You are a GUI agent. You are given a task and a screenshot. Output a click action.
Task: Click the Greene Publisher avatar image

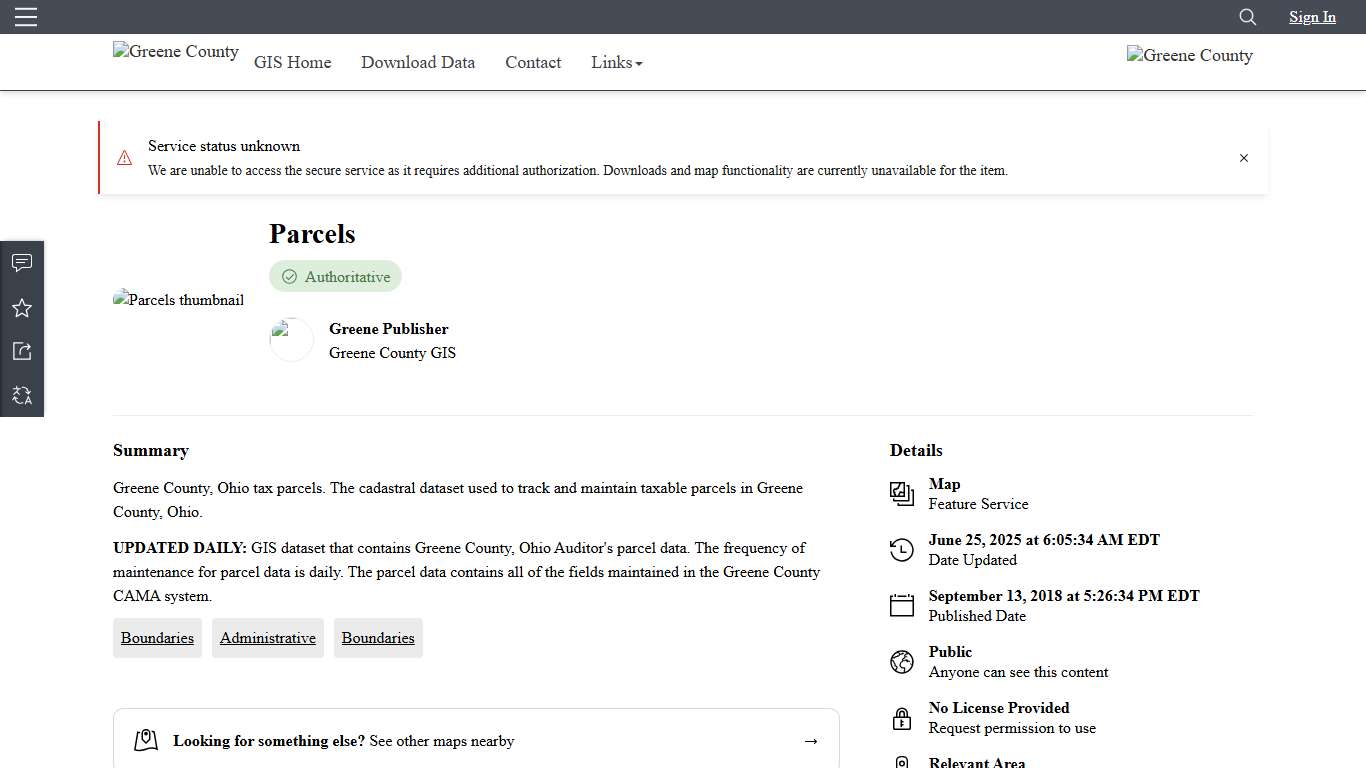point(291,340)
